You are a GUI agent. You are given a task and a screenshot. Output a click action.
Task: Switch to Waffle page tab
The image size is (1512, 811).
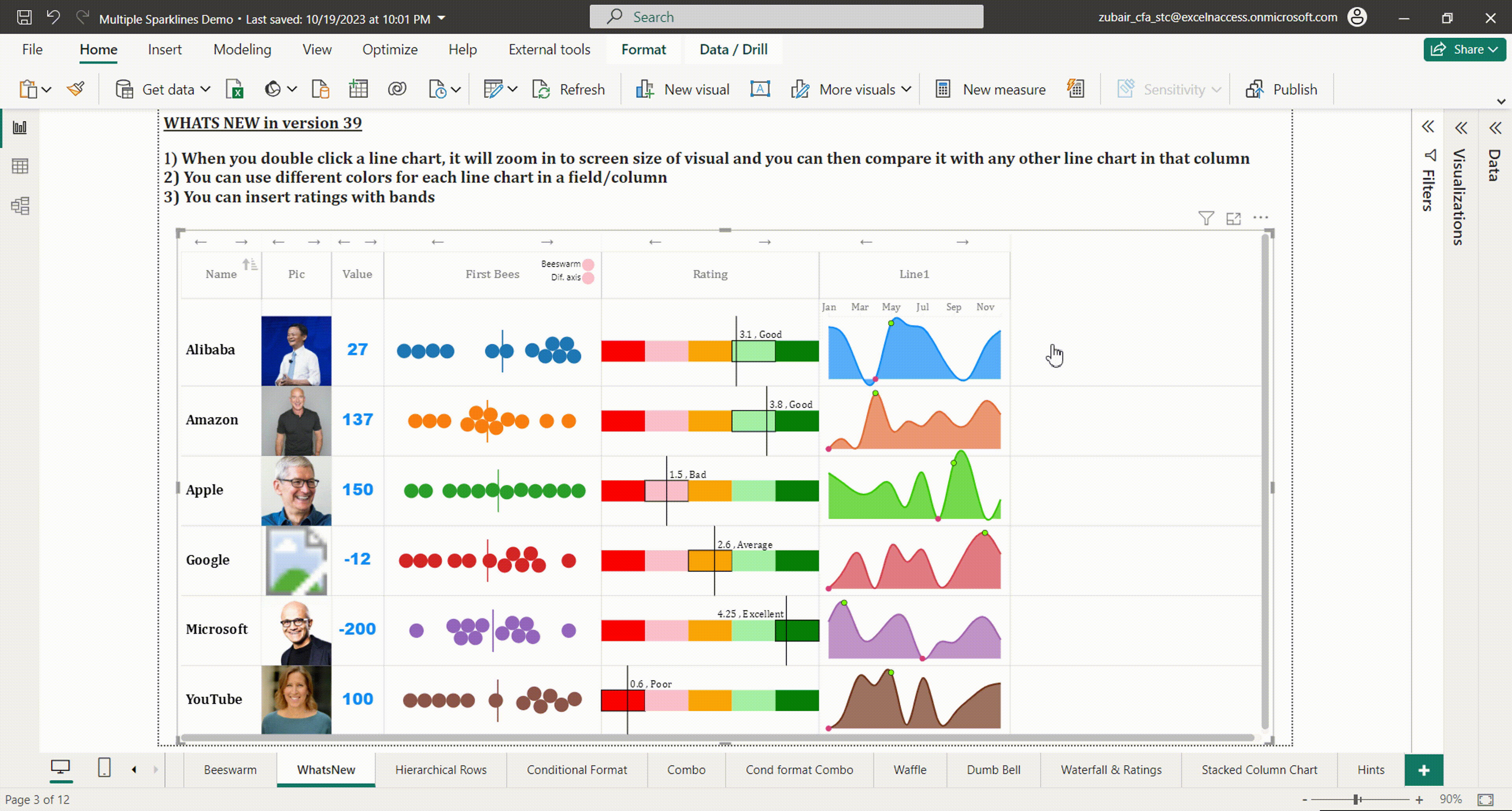[910, 770]
